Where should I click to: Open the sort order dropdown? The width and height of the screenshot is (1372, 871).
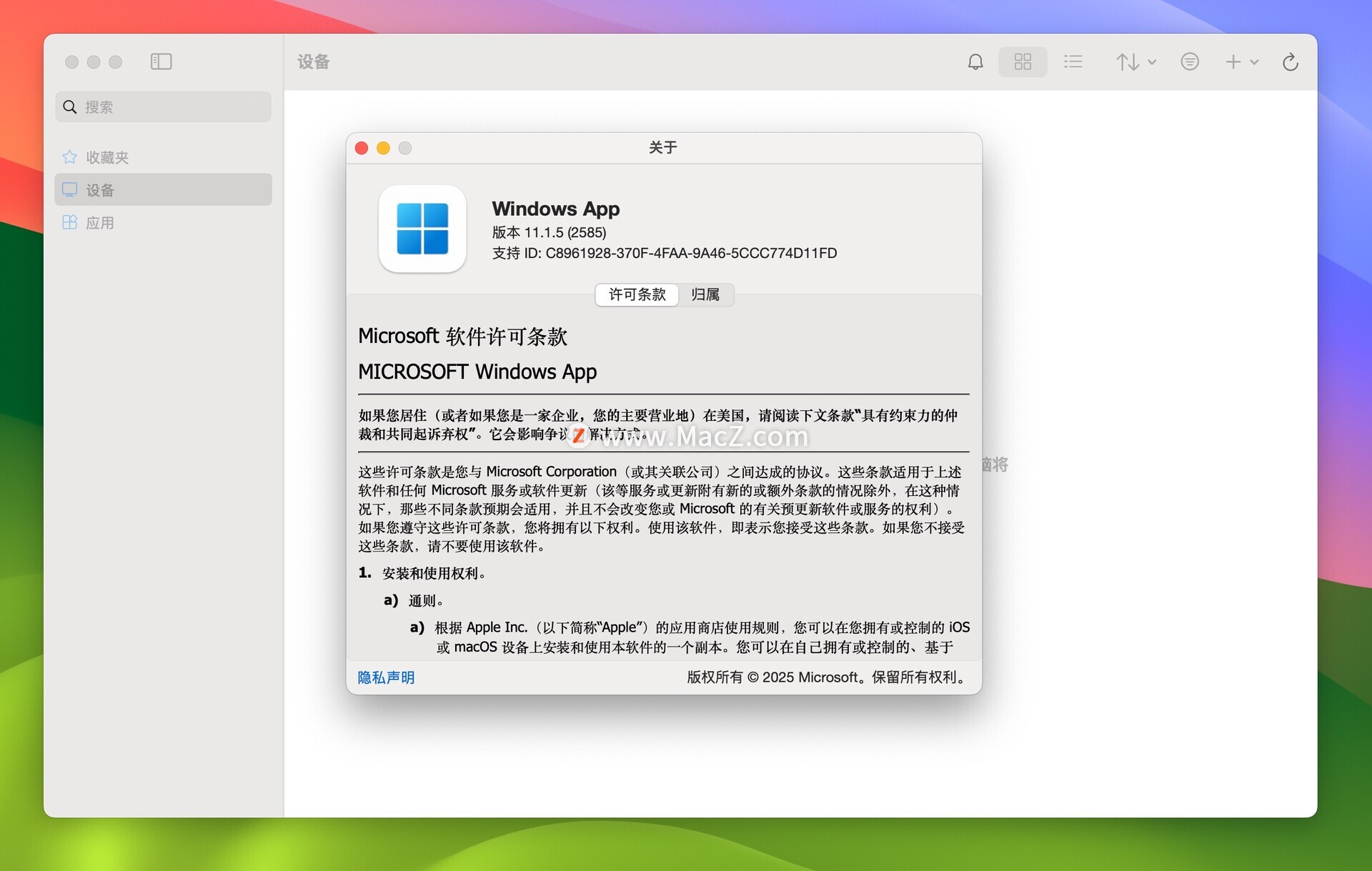[x=1136, y=62]
